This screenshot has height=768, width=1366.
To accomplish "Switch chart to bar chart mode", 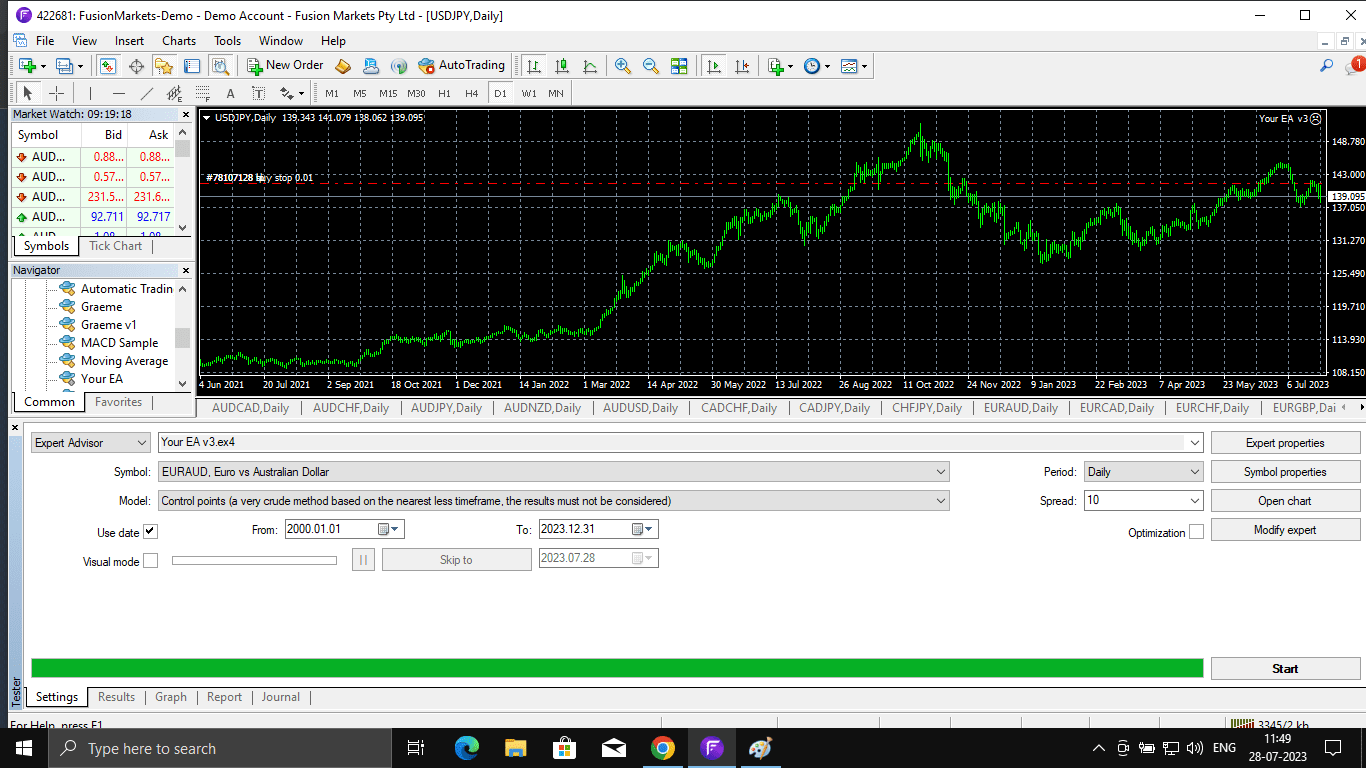I will pyautogui.click(x=534, y=66).
